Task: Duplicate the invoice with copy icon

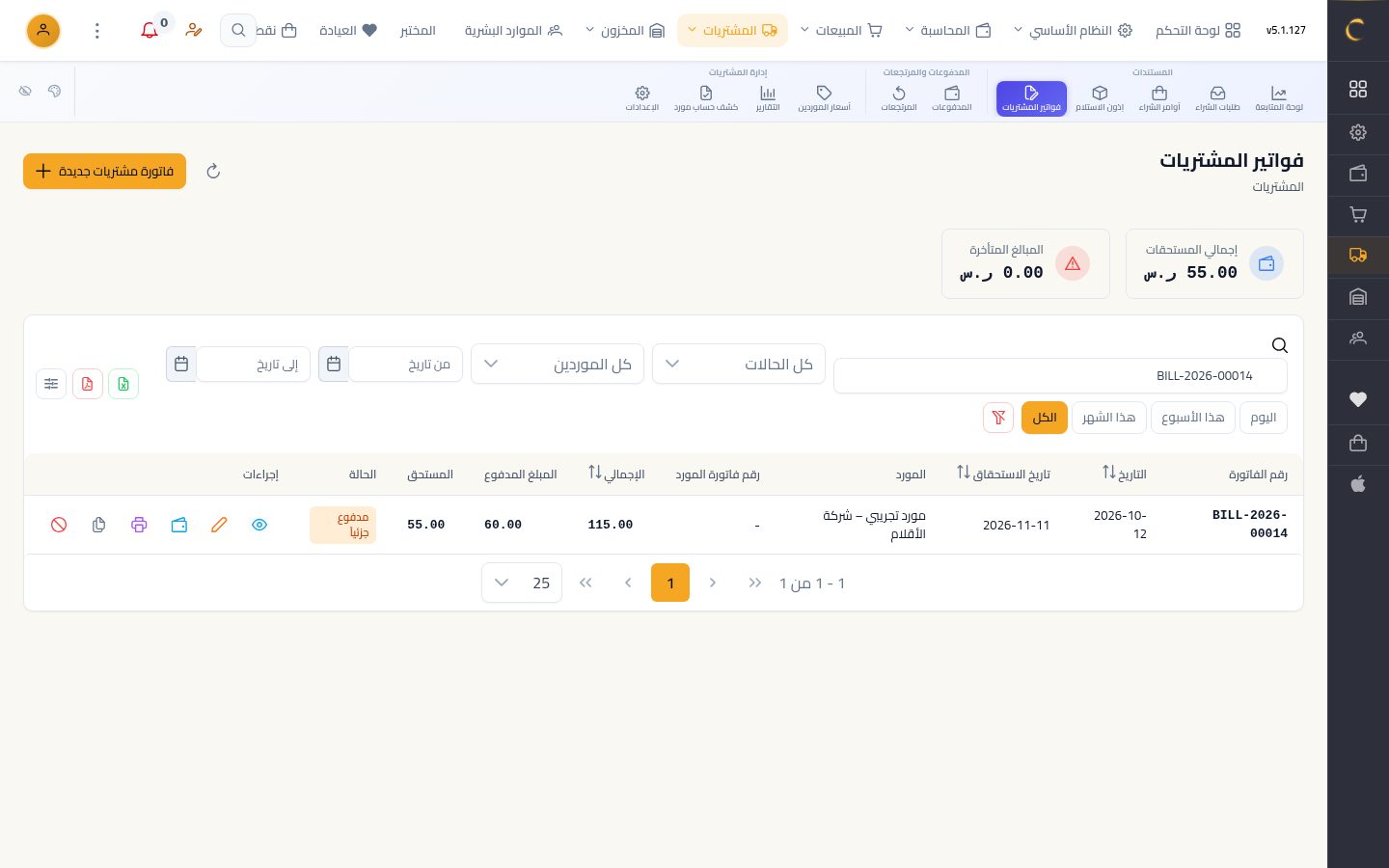Action: tap(98, 525)
